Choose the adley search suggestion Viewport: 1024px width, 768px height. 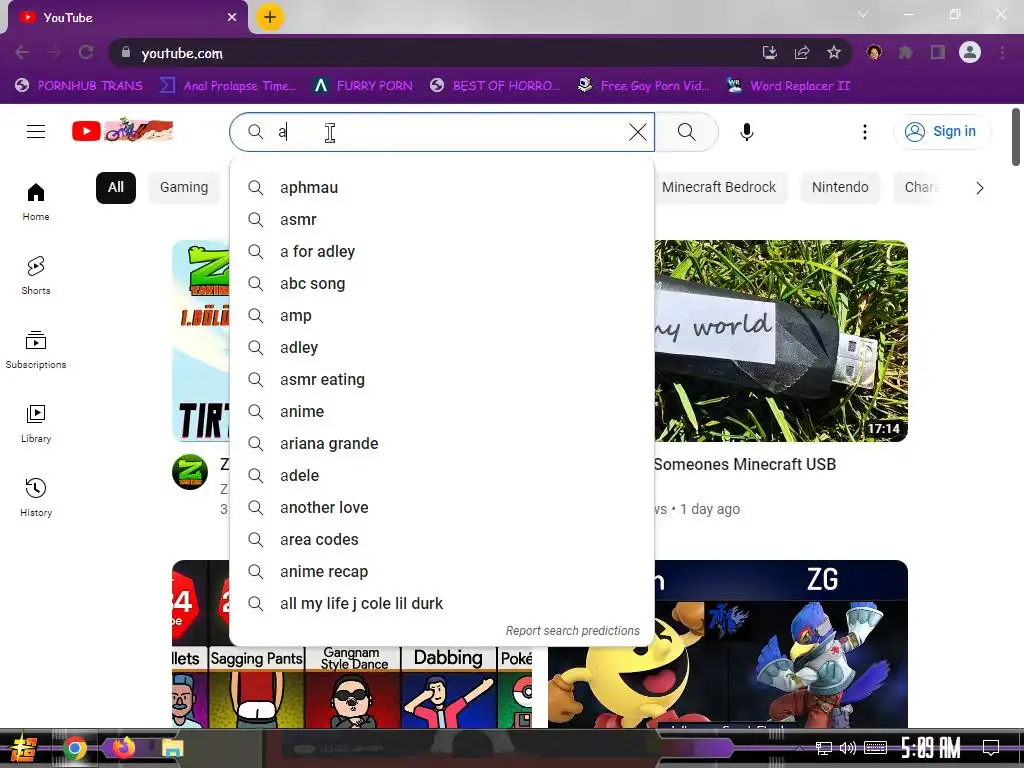[442, 347]
